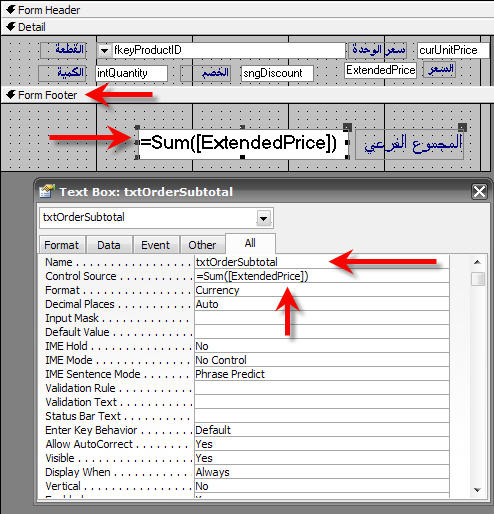Click the Control Source property field
This screenshot has height=514, width=494.
tap(322, 276)
